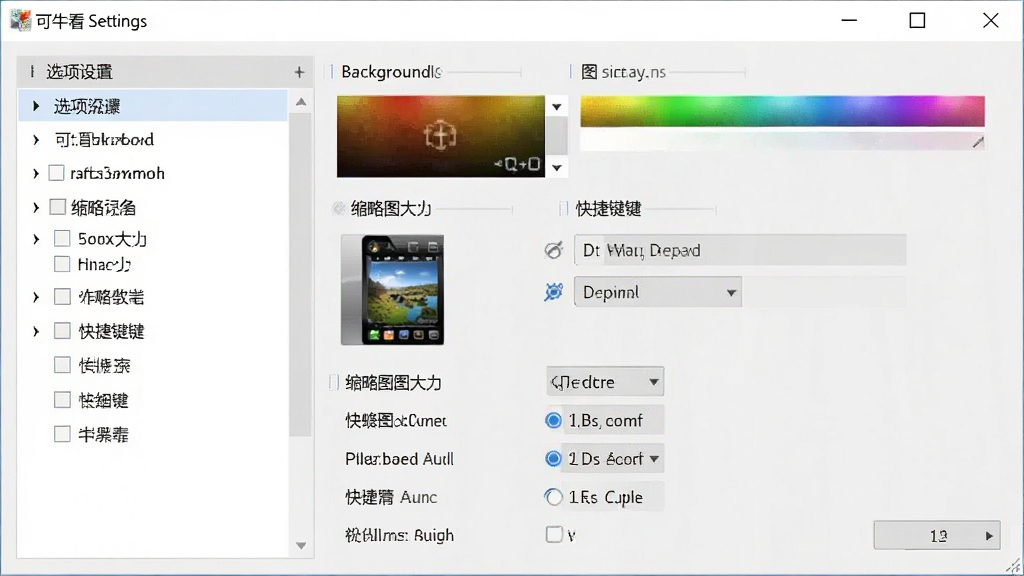Viewport: 1024px width, 576px height.
Task: Click the sidebar scrollbar down arrow
Action: [301, 545]
